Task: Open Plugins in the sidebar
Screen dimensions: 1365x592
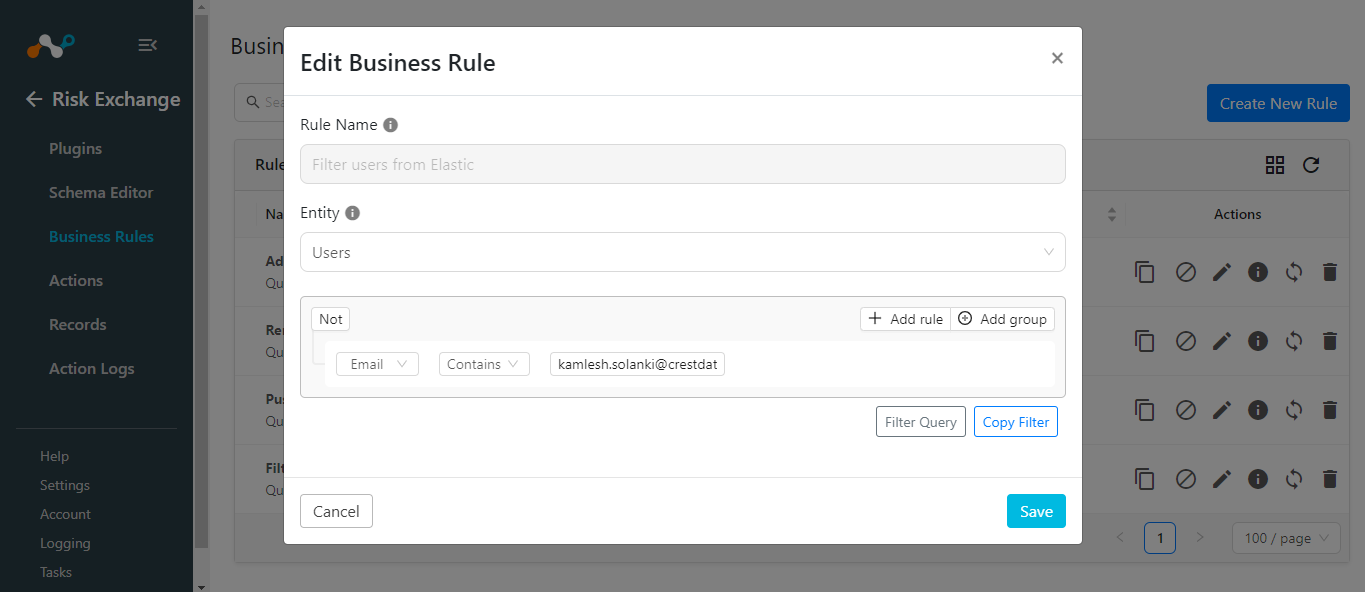Action: tap(76, 148)
